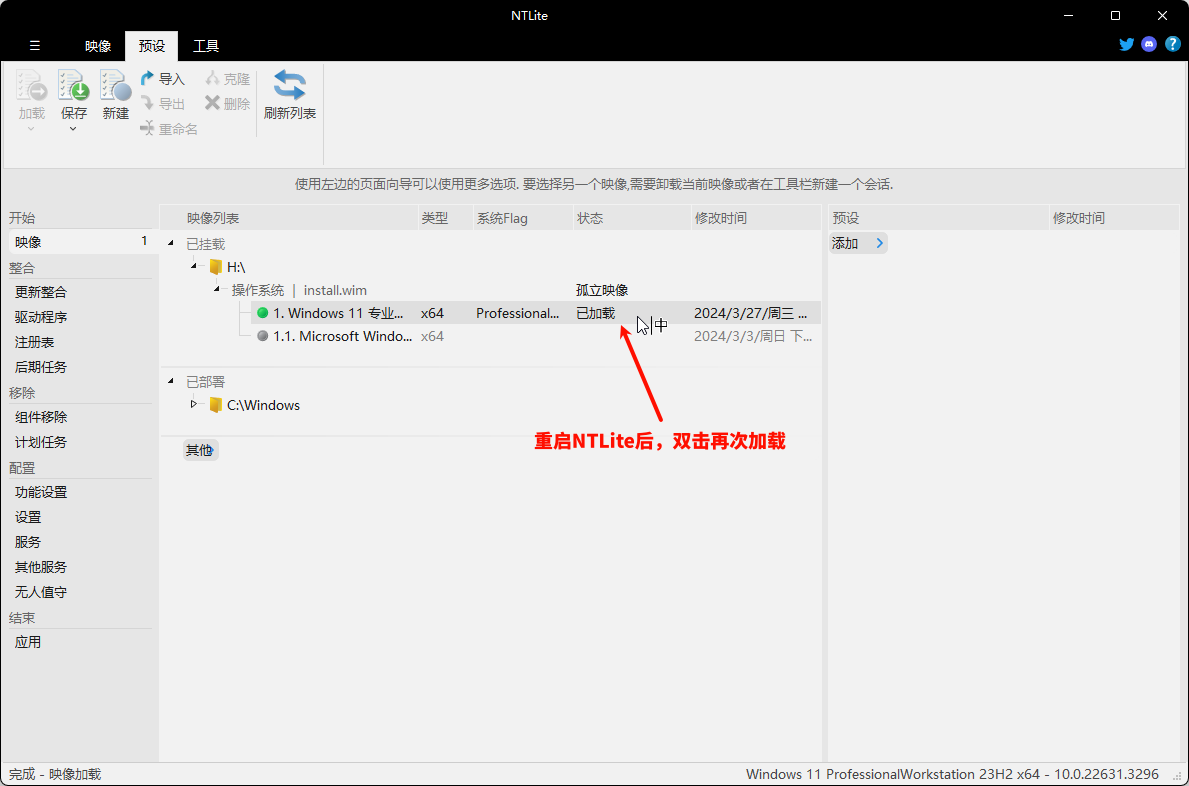Viewport: 1189px width, 786px height.
Task: Open the Discord link icon
Action: pos(1149,44)
